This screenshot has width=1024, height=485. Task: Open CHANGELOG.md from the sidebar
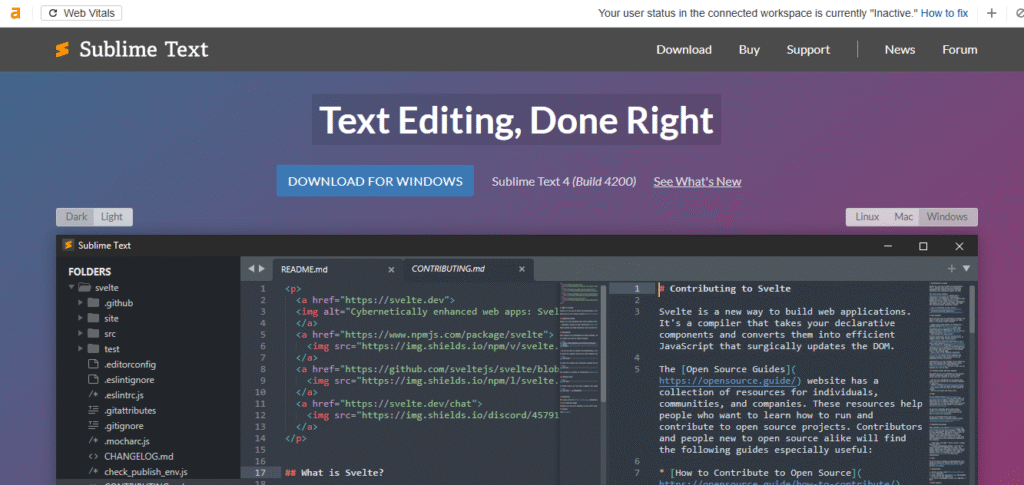pos(138,456)
